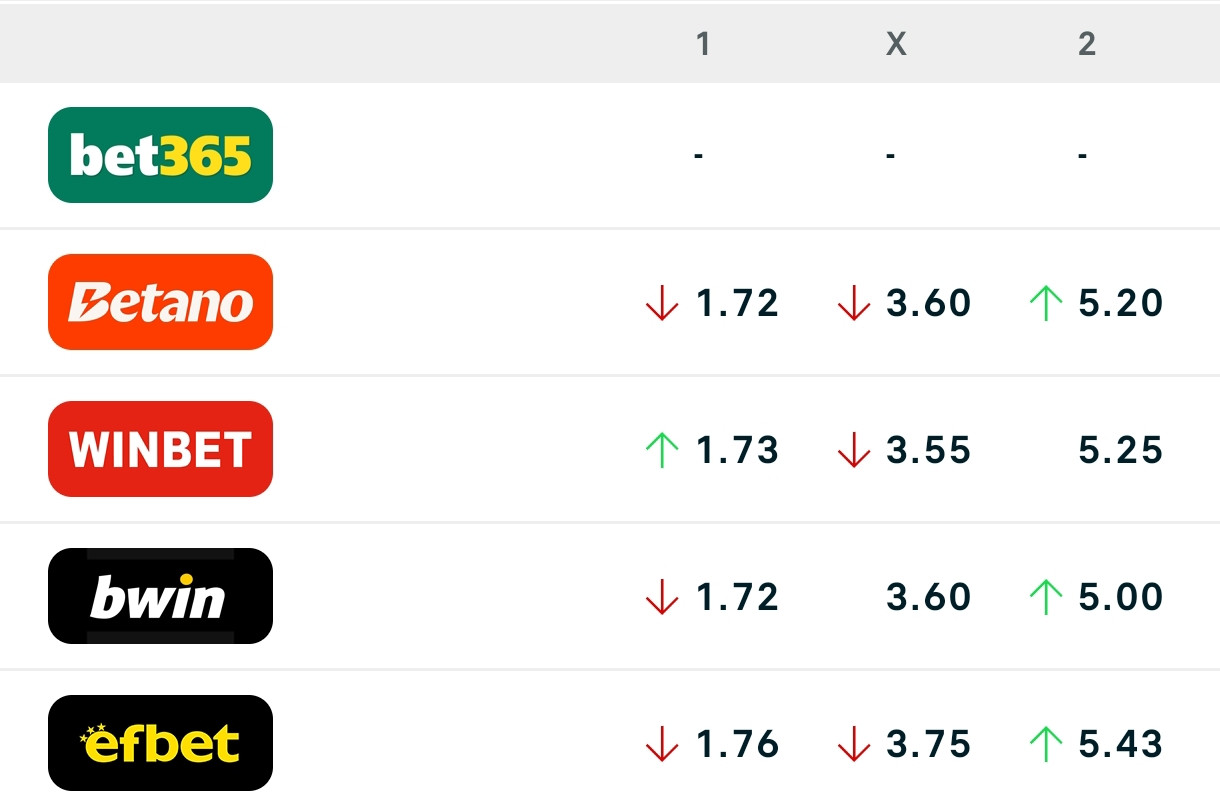Click the column 2 header
Image resolution: width=1220 pixels, height=812 pixels.
pyautogui.click(x=1087, y=43)
